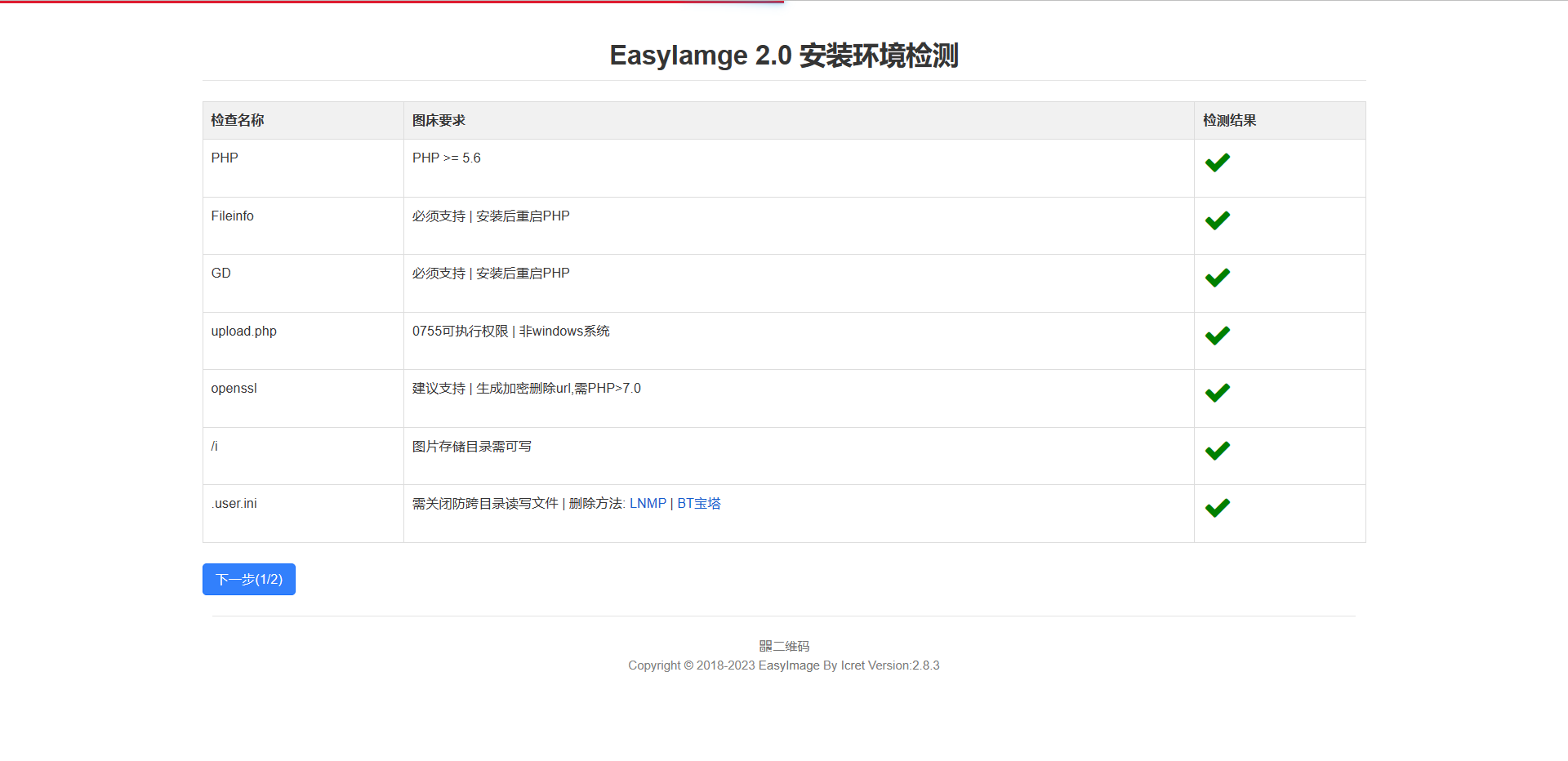Screen dimensions: 1568x761
Task: Click the GD row green checkmark
Action: pos(1217,278)
